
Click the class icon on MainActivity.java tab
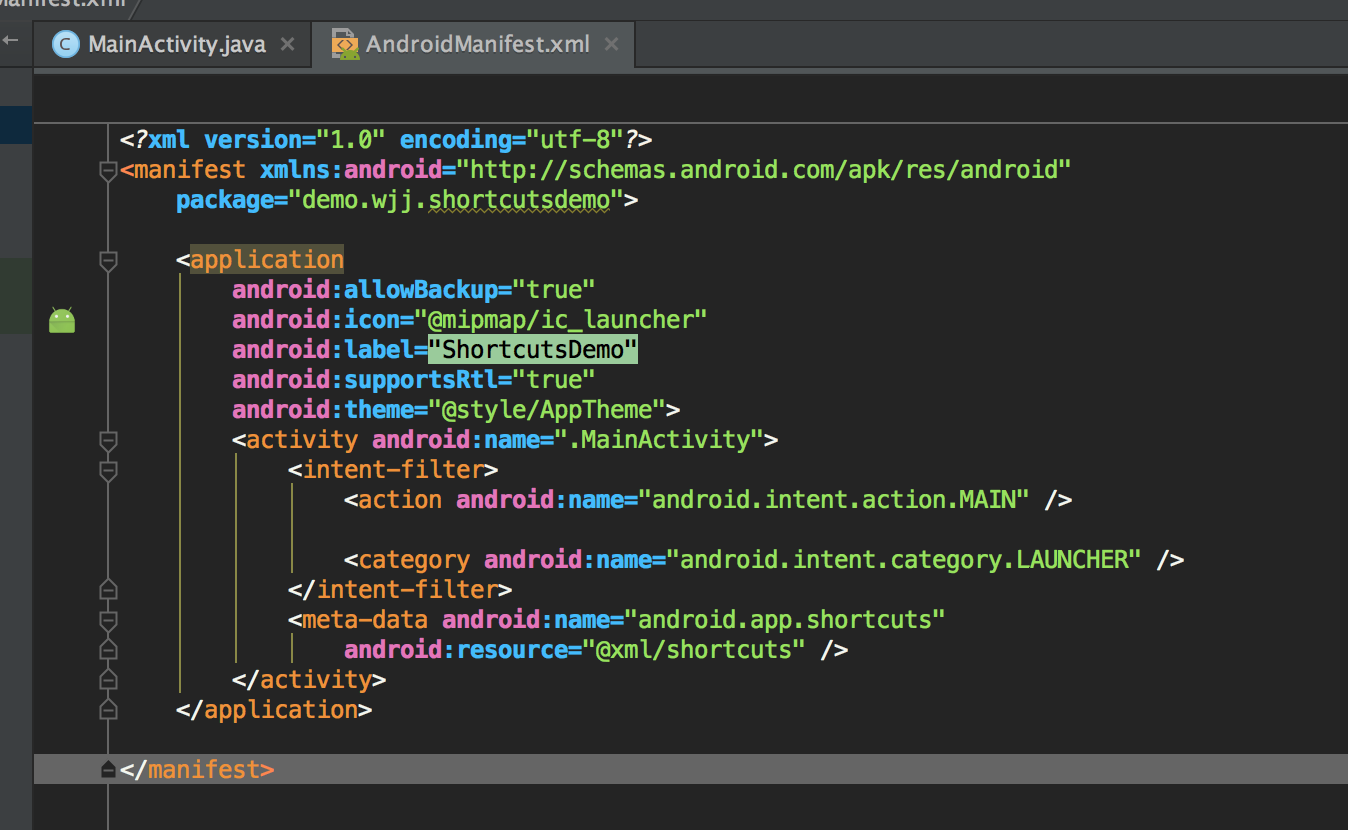(x=66, y=45)
